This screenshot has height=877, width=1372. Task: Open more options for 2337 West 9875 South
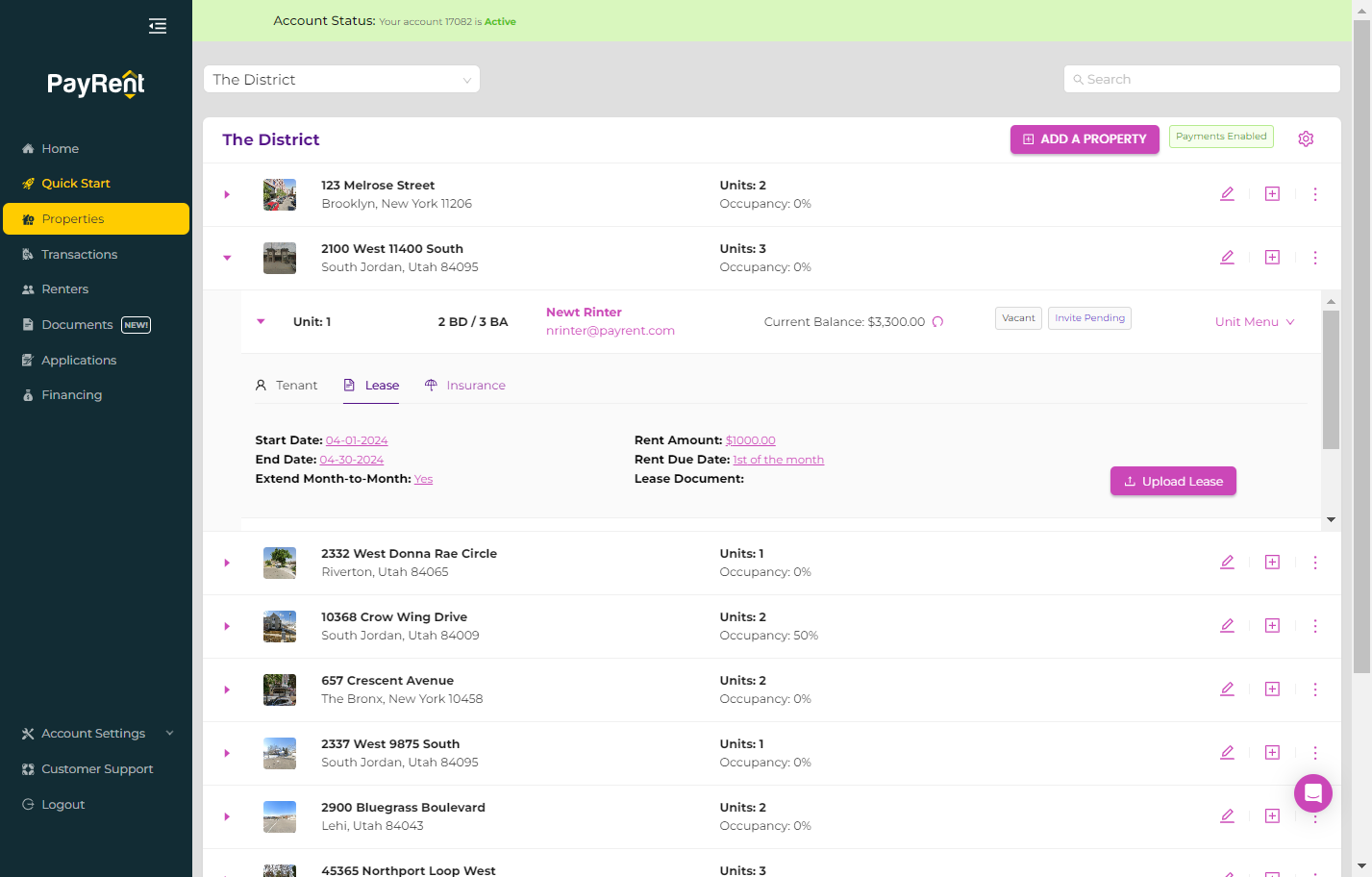point(1315,753)
